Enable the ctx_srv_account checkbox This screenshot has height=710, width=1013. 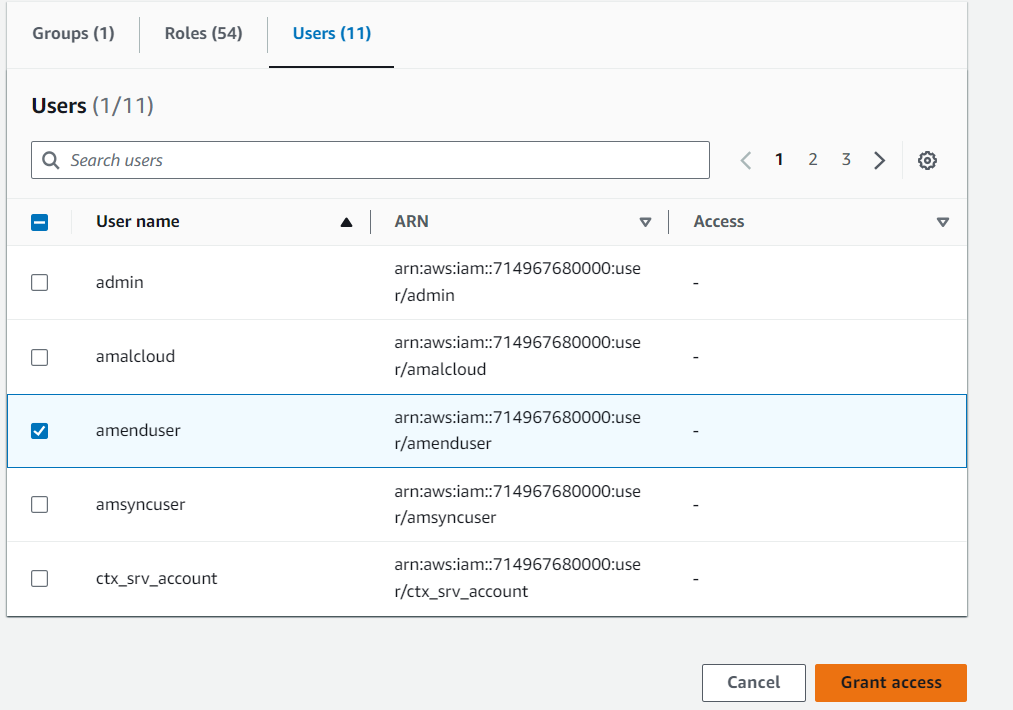[39, 578]
